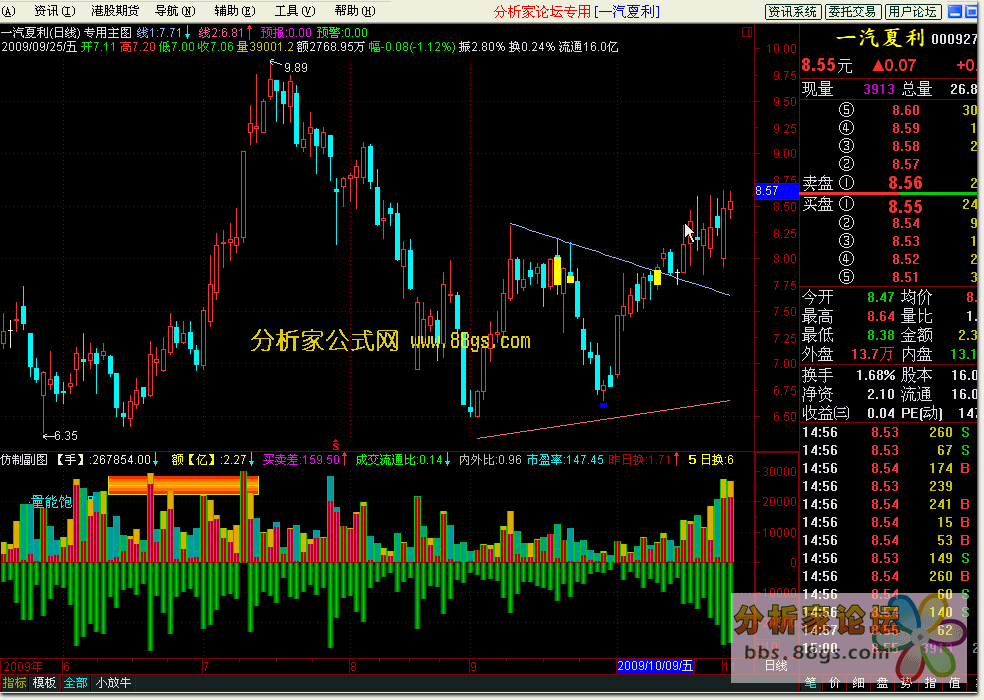The height and width of the screenshot is (700, 984).
Task: Select the 指 tab in quote panel
Action: point(930,682)
